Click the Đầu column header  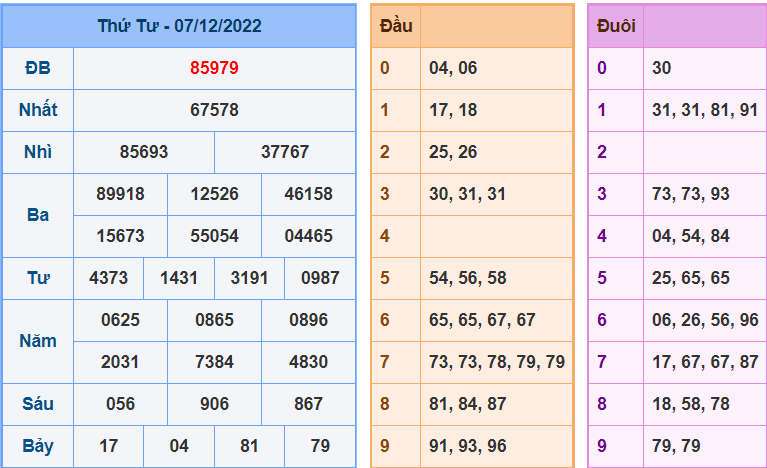pos(396,26)
